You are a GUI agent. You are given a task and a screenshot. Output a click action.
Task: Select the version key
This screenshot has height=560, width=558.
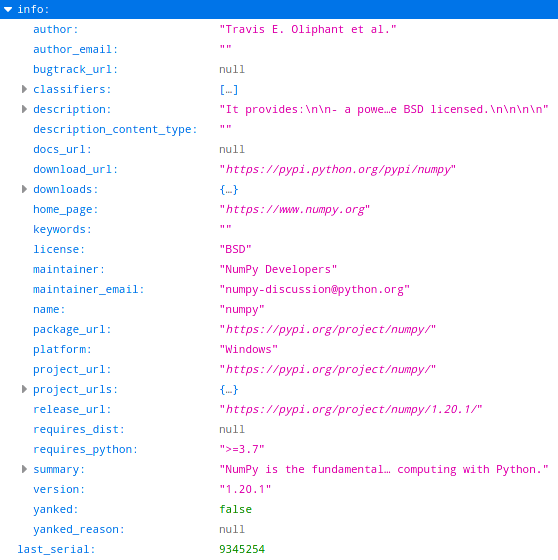point(59,489)
